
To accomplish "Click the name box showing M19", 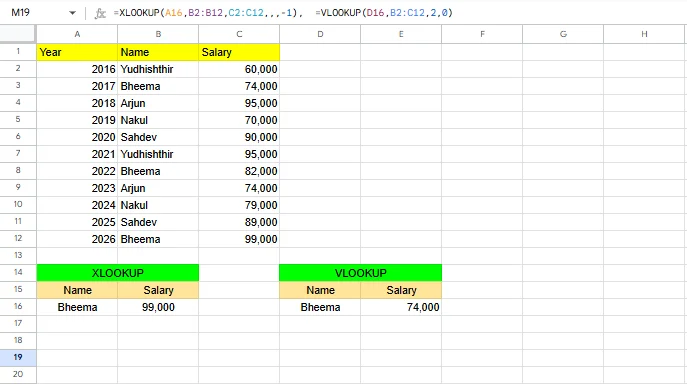I will tap(21, 13).
